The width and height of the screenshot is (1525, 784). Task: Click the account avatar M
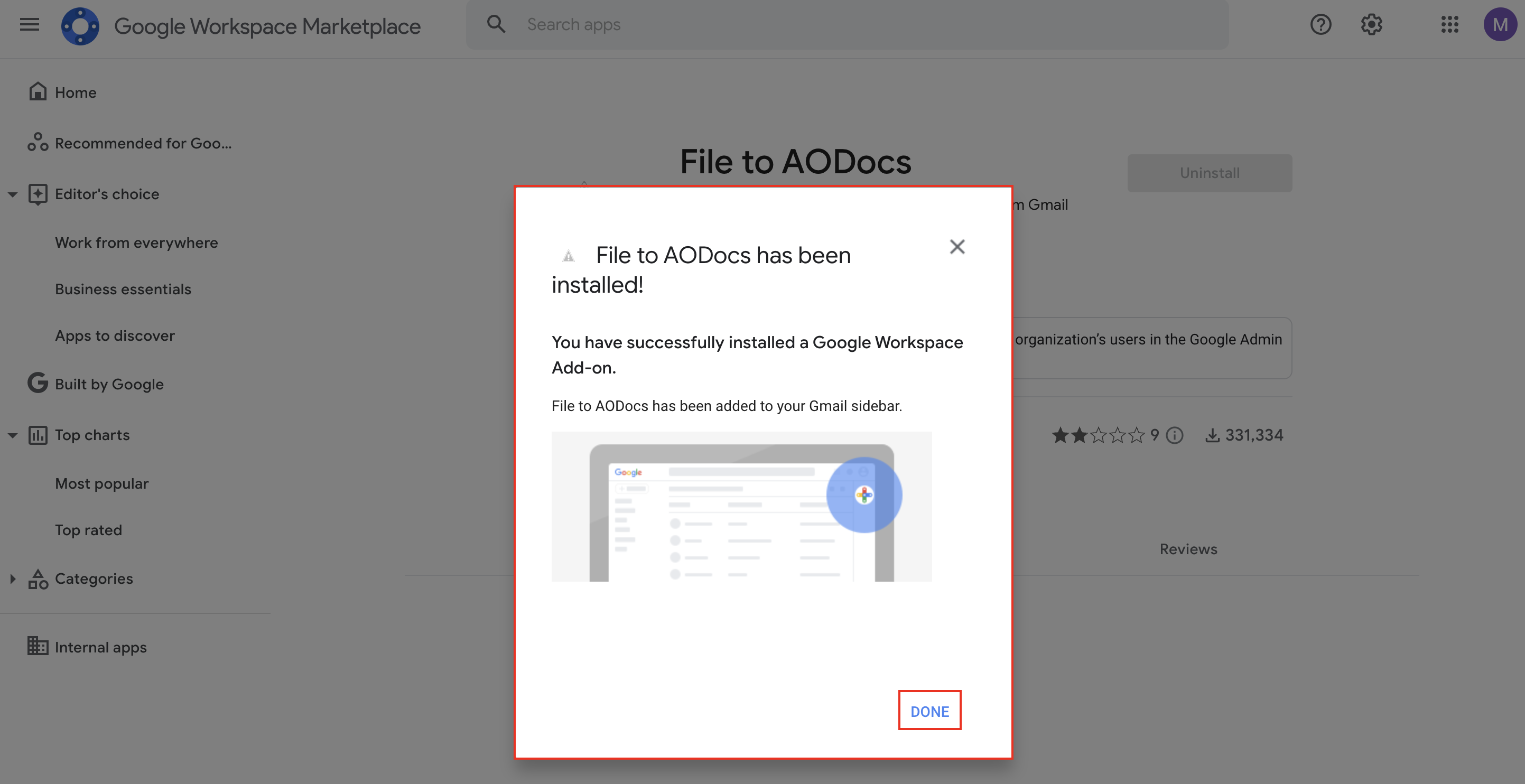[1500, 25]
